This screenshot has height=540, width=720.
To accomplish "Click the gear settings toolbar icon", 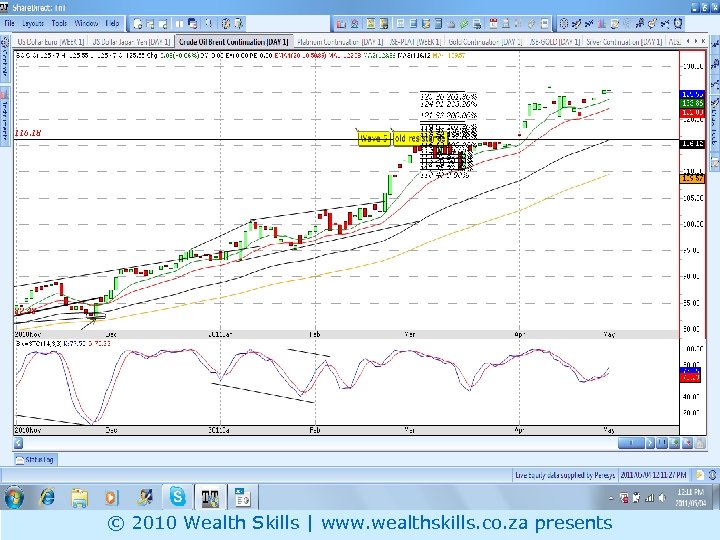I will (x=226, y=23).
